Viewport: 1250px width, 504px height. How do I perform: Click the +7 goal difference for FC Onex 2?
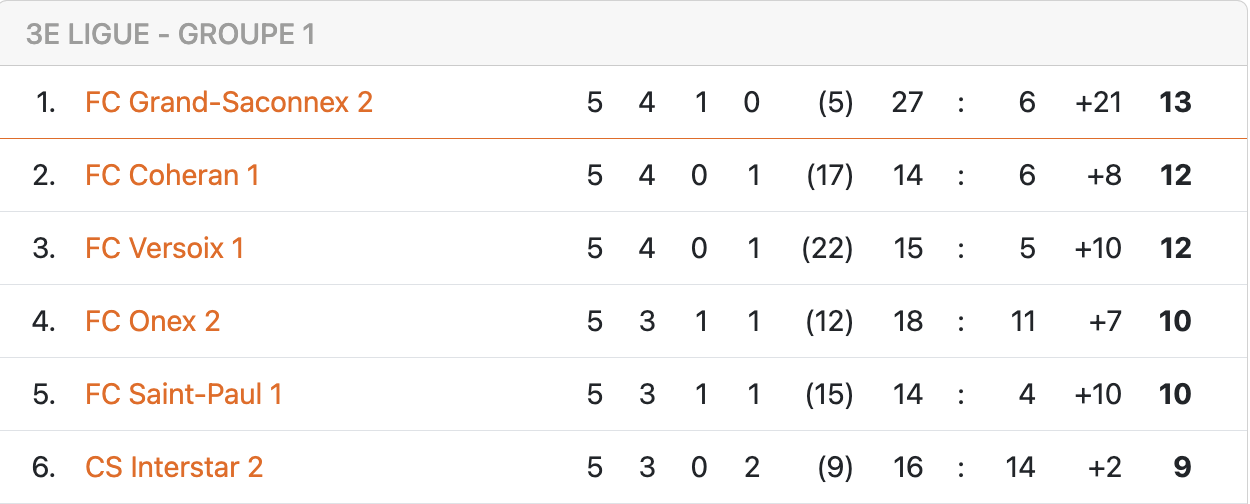1103,321
